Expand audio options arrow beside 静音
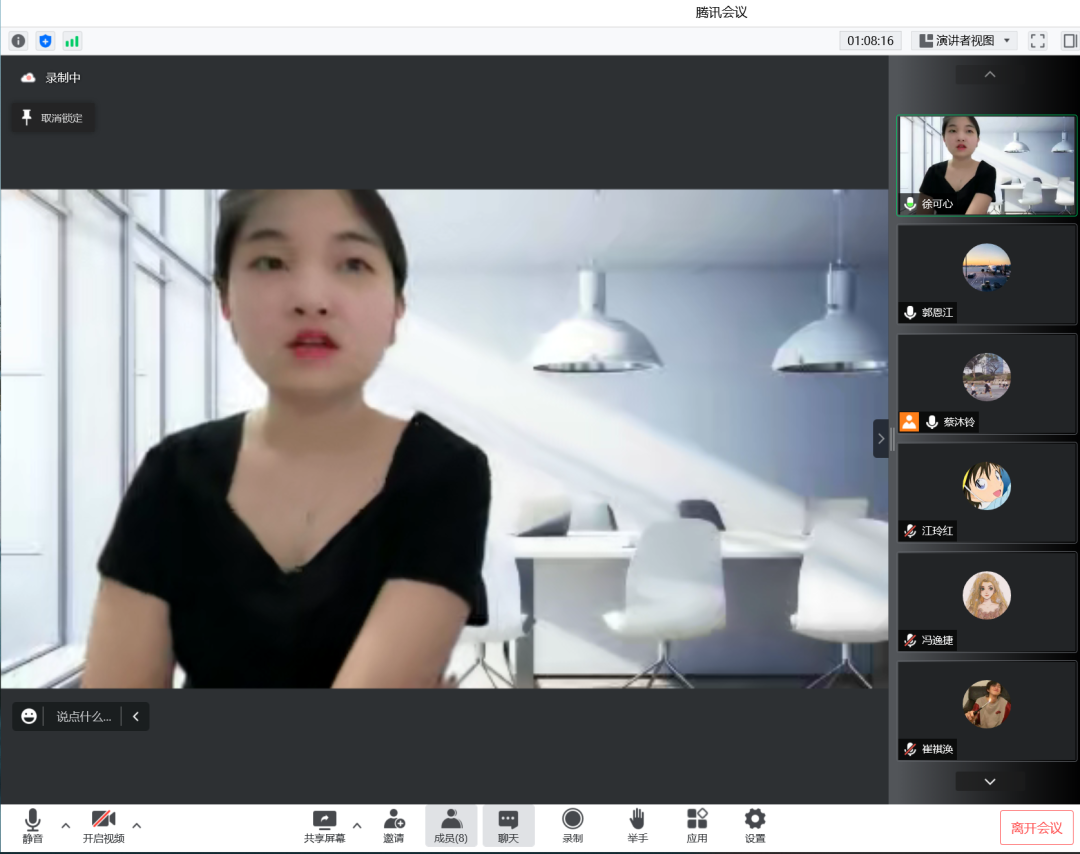The image size is (1080, 854). (66, 825)
